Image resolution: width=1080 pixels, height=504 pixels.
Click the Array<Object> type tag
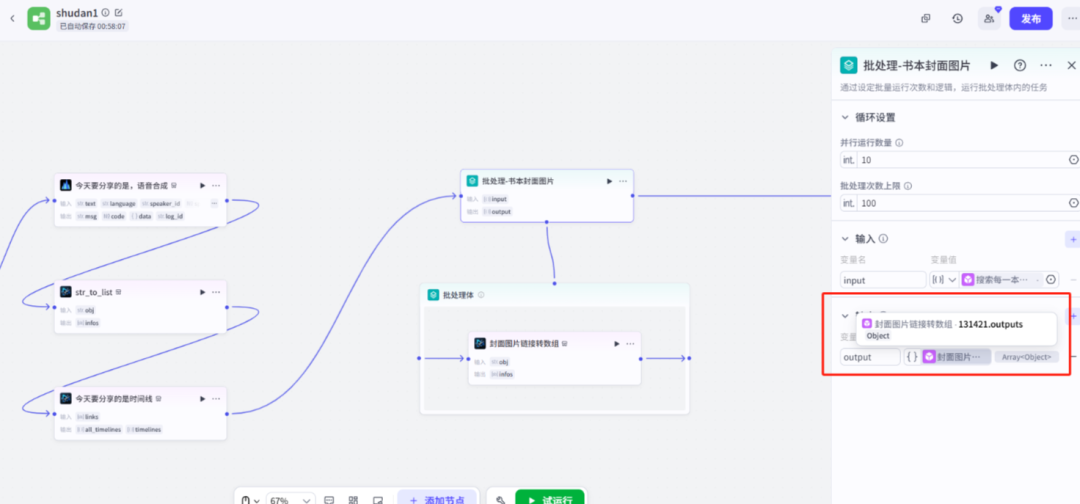[1026, 357]
